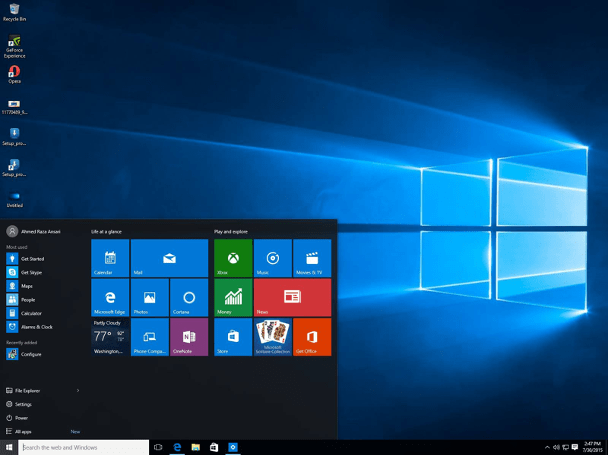This screenshot has height=456, width=608.
Task: Open network status icon in tray
Action: [x=566, y=447]
